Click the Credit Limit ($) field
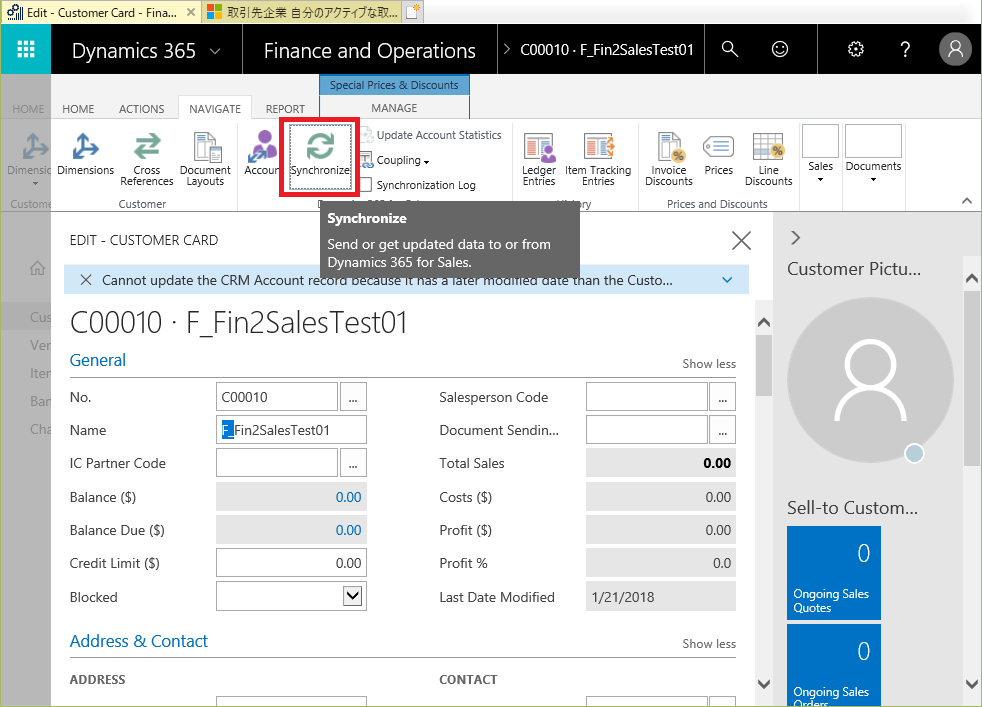982x707 pixels. click(x=291, y=563)
